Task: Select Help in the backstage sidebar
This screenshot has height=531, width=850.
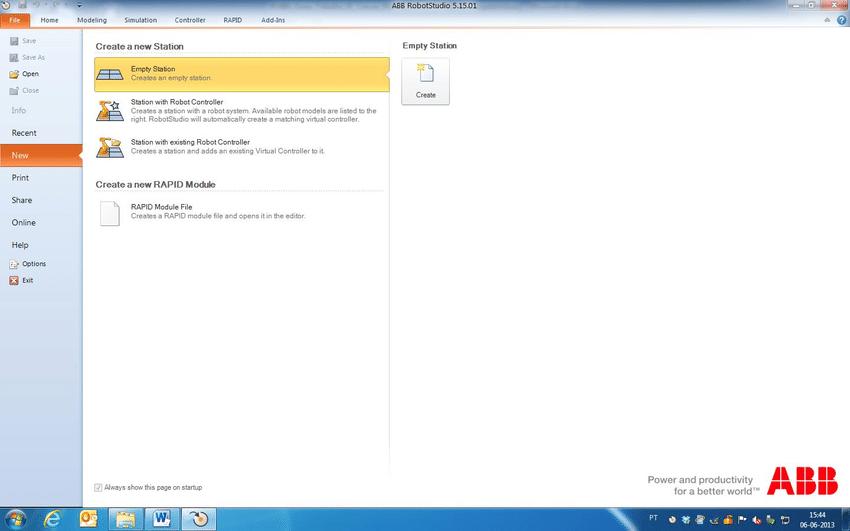Action: (x=41, y=245)
